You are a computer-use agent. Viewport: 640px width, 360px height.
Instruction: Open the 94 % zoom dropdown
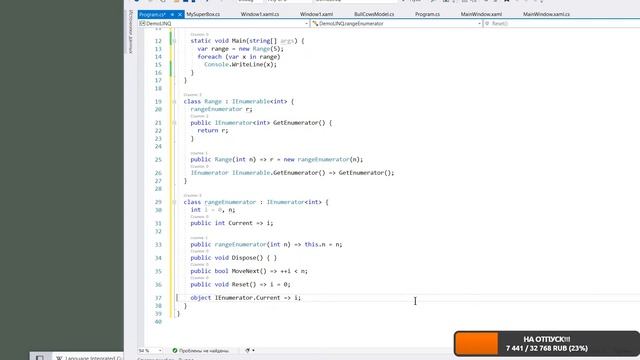click(150, 350)
